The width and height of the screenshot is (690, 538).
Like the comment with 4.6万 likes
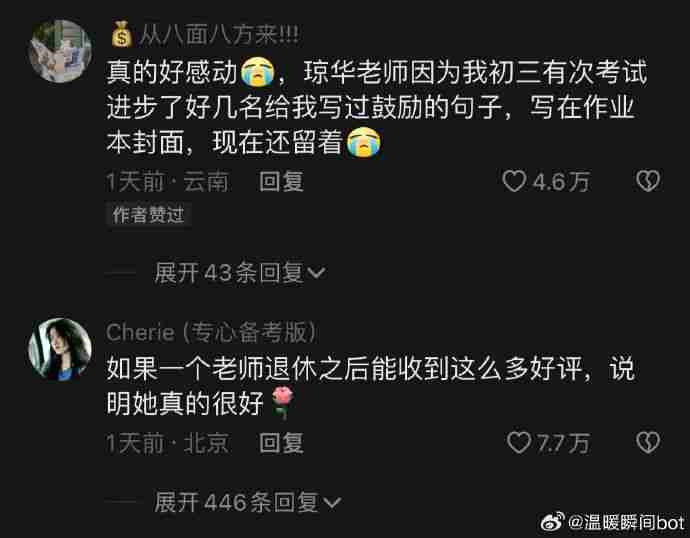[514, 181]
